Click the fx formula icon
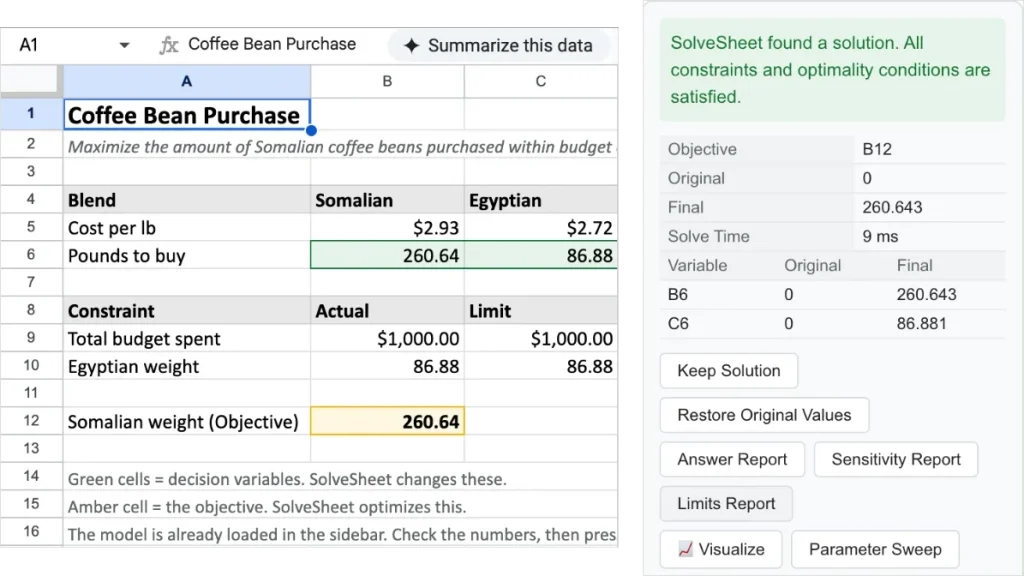The image size is (1024, 576). 168,45
